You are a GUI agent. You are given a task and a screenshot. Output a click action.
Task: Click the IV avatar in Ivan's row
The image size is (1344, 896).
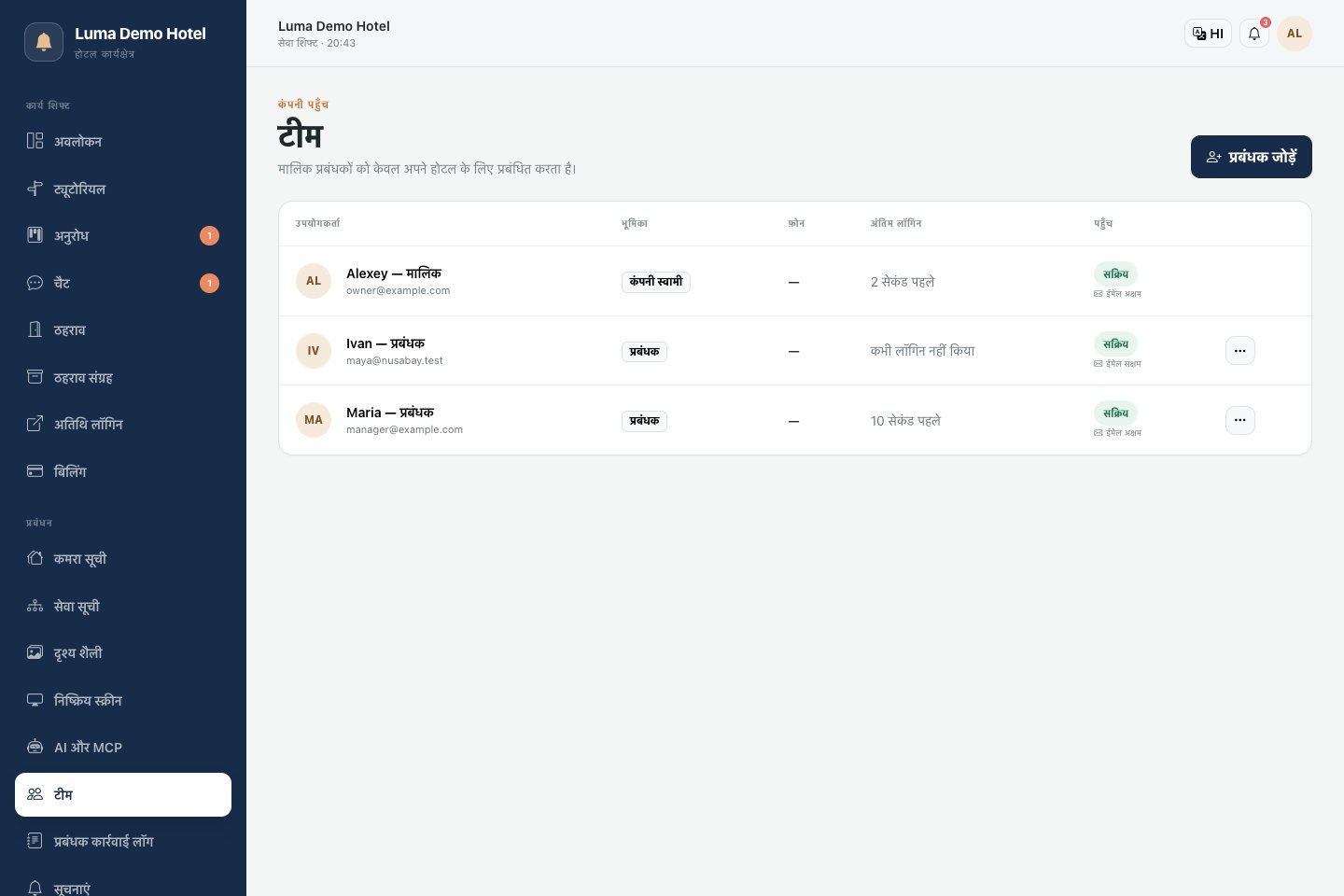point(314,351)
